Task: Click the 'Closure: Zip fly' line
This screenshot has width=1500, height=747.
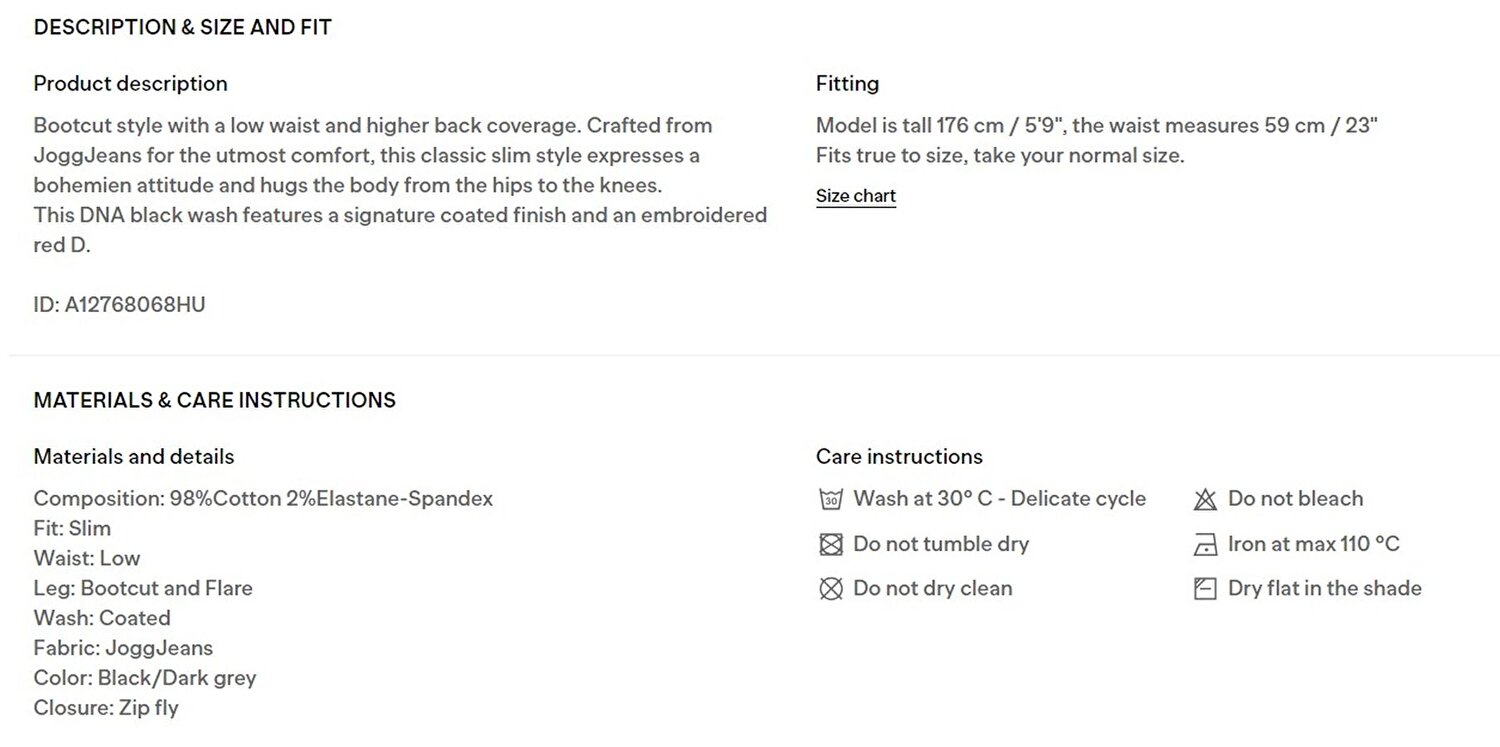Action: coord(106,708)
